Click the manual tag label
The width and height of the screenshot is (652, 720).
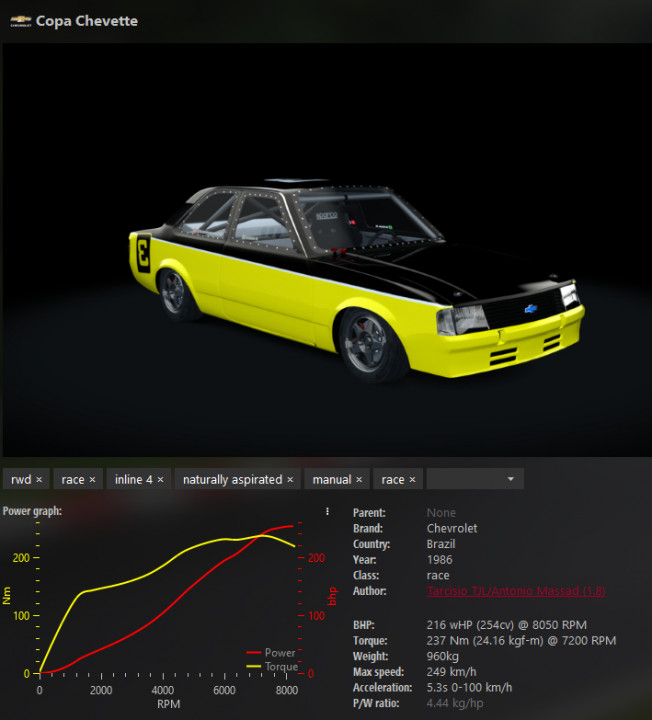pos(332,479)
